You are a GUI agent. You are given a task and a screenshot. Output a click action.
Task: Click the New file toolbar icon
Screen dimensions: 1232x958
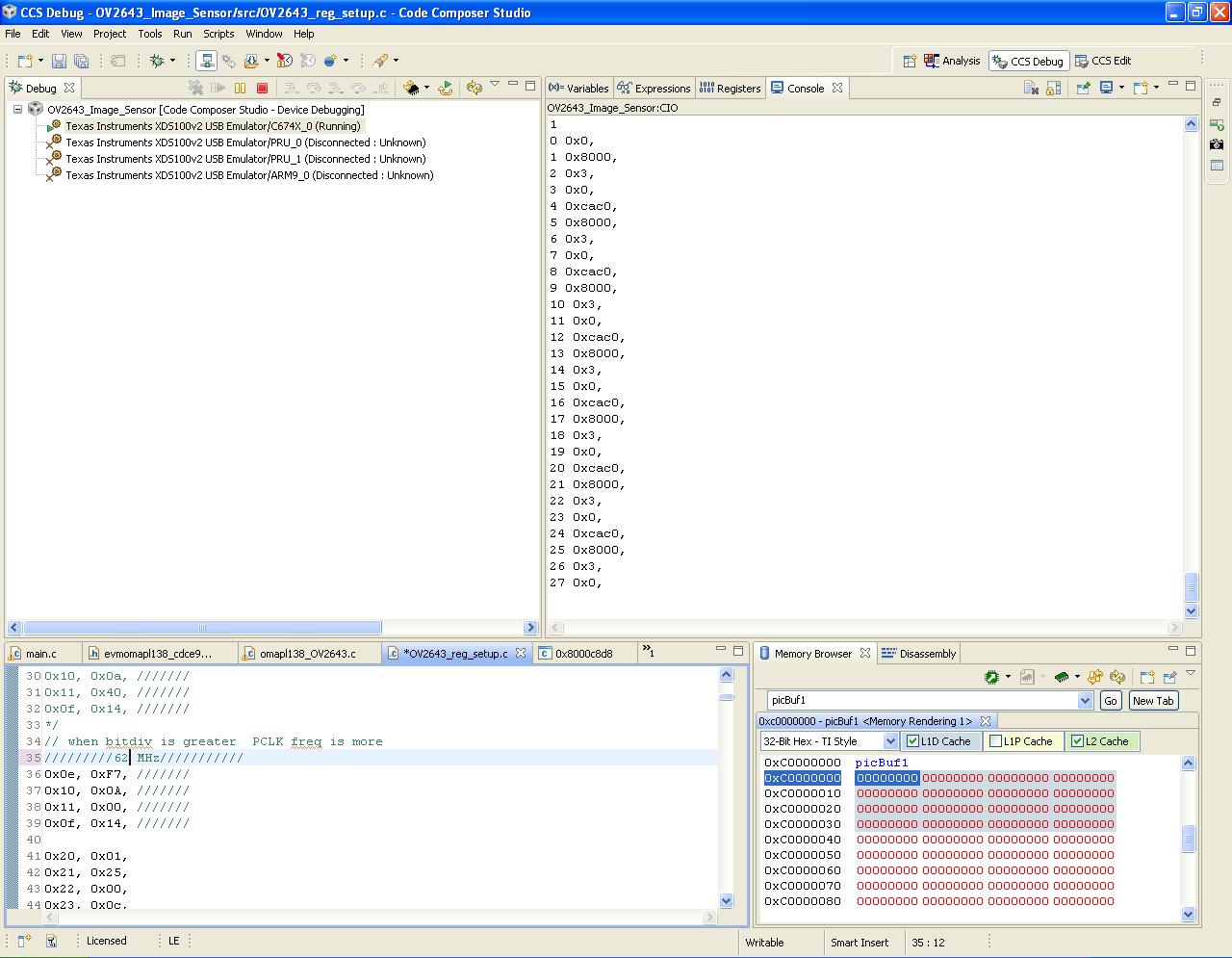tap(24, 61)
